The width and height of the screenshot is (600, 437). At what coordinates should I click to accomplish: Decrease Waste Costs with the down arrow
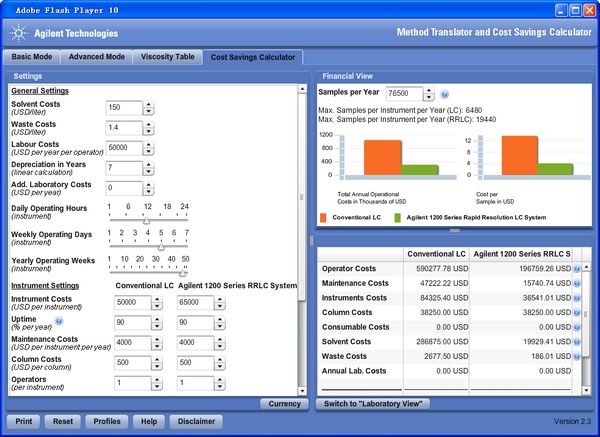click(148, 131)
